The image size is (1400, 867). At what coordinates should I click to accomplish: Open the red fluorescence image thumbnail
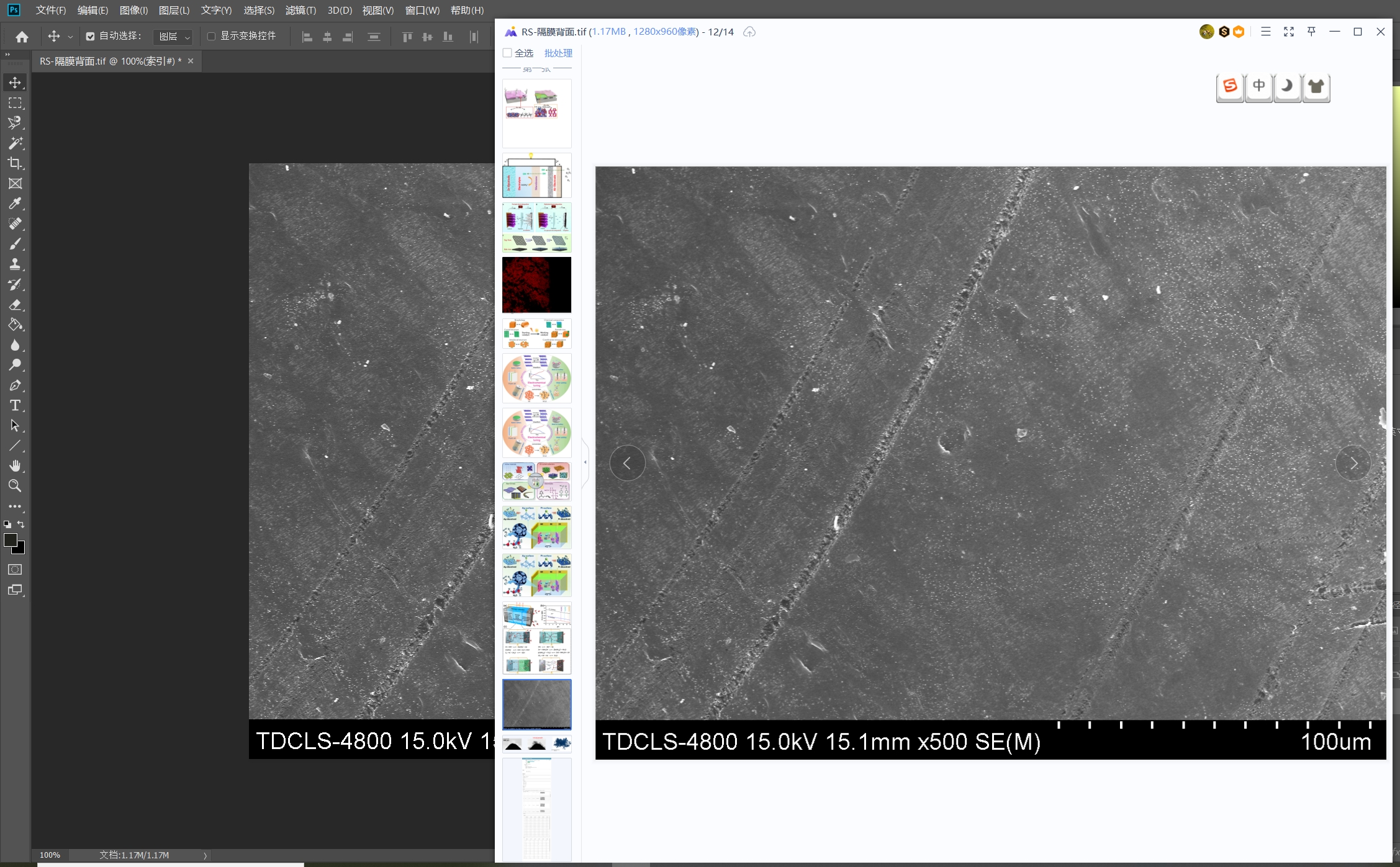coord(536,285)
